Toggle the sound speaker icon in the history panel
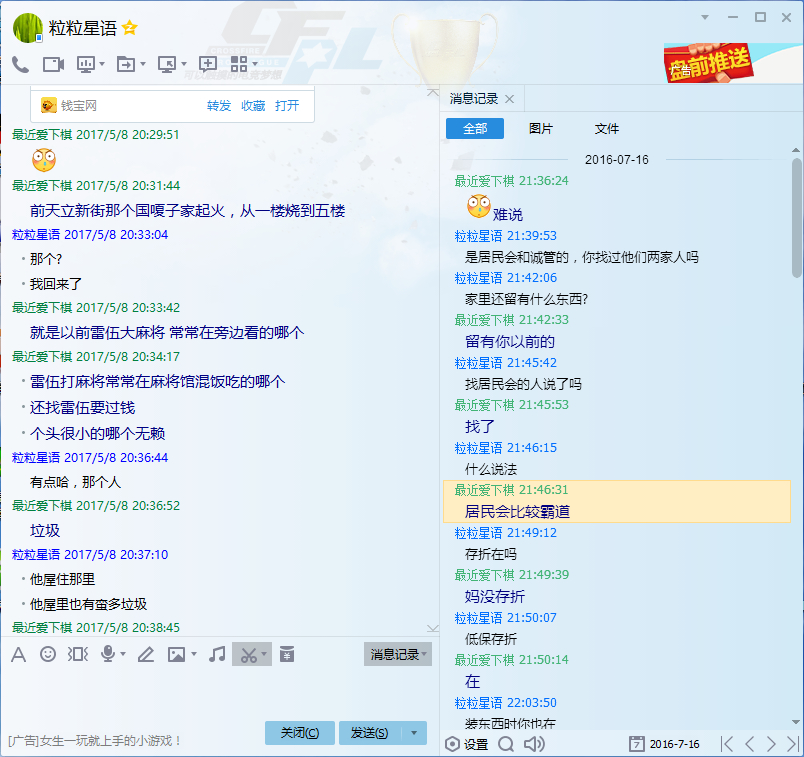 pyautogui.click(x=534, y=744)
